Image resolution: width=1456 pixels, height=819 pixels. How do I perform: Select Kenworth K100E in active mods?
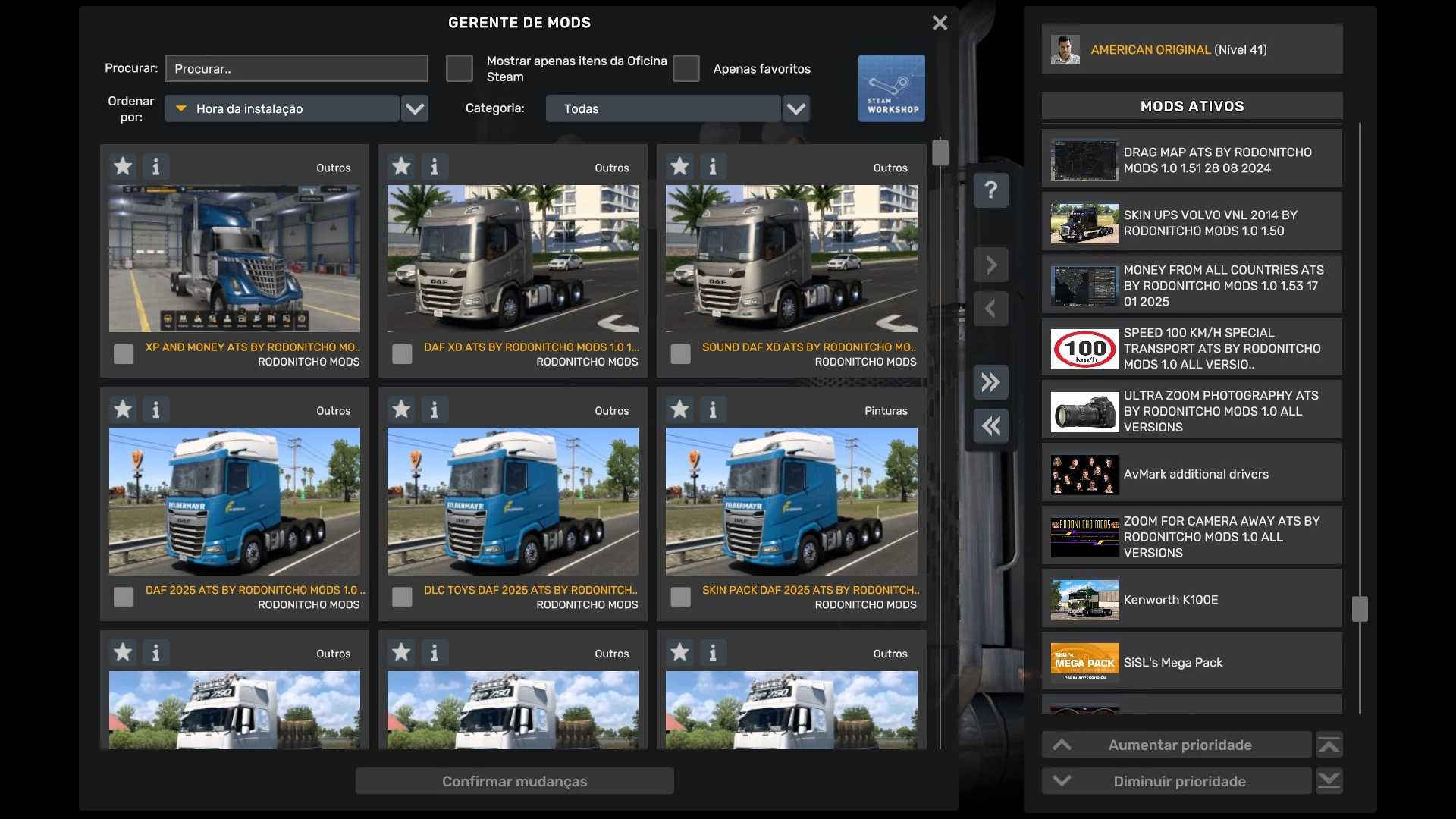[1191, 599]
